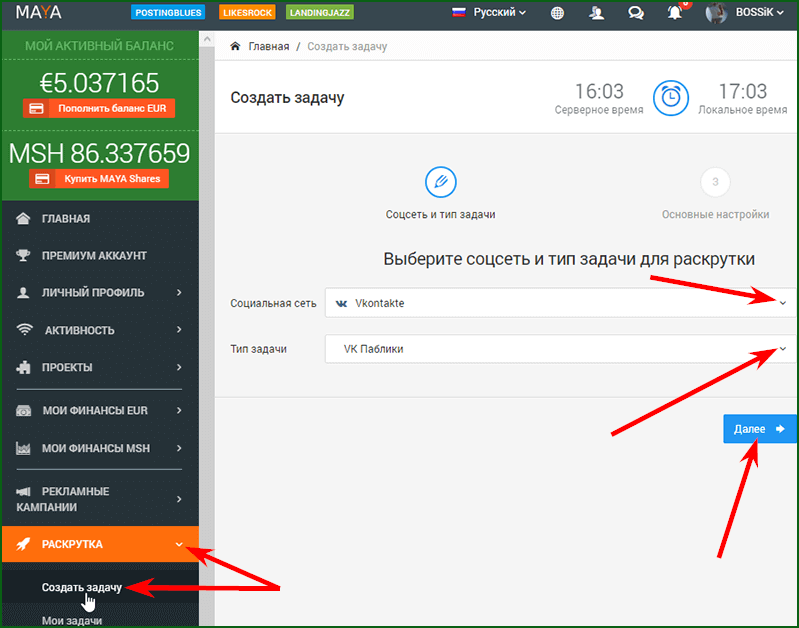Click the chart icon beside МОИ ФИНАНСЫ MSH
799x628 pixels.
(23, 448)
